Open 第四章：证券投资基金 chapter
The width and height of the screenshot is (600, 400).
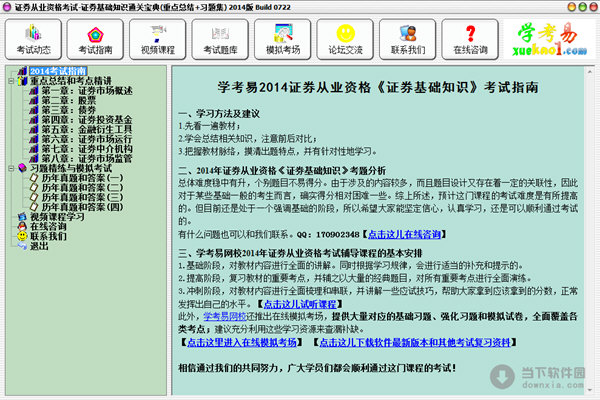tap(87, 120)
